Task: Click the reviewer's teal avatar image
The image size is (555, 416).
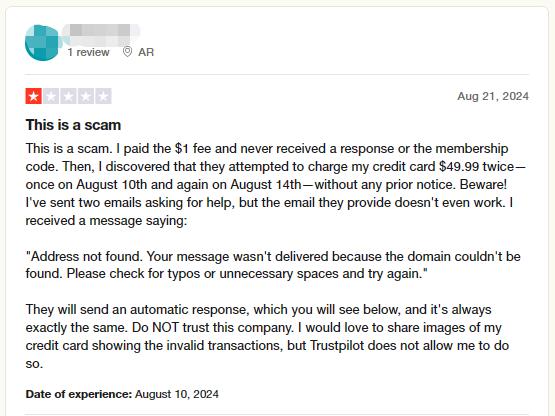Action: (x=42, y=43)
